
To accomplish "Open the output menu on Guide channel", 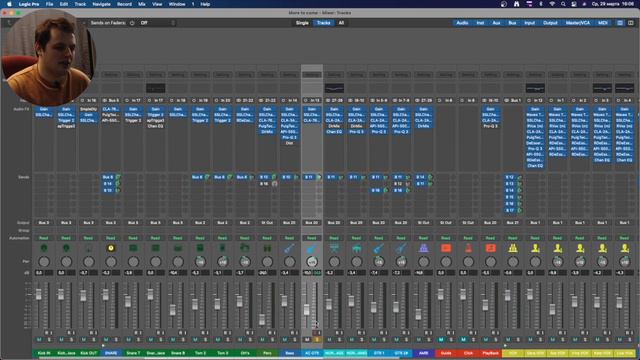I will pyautogui.click(x=446, y=223).
